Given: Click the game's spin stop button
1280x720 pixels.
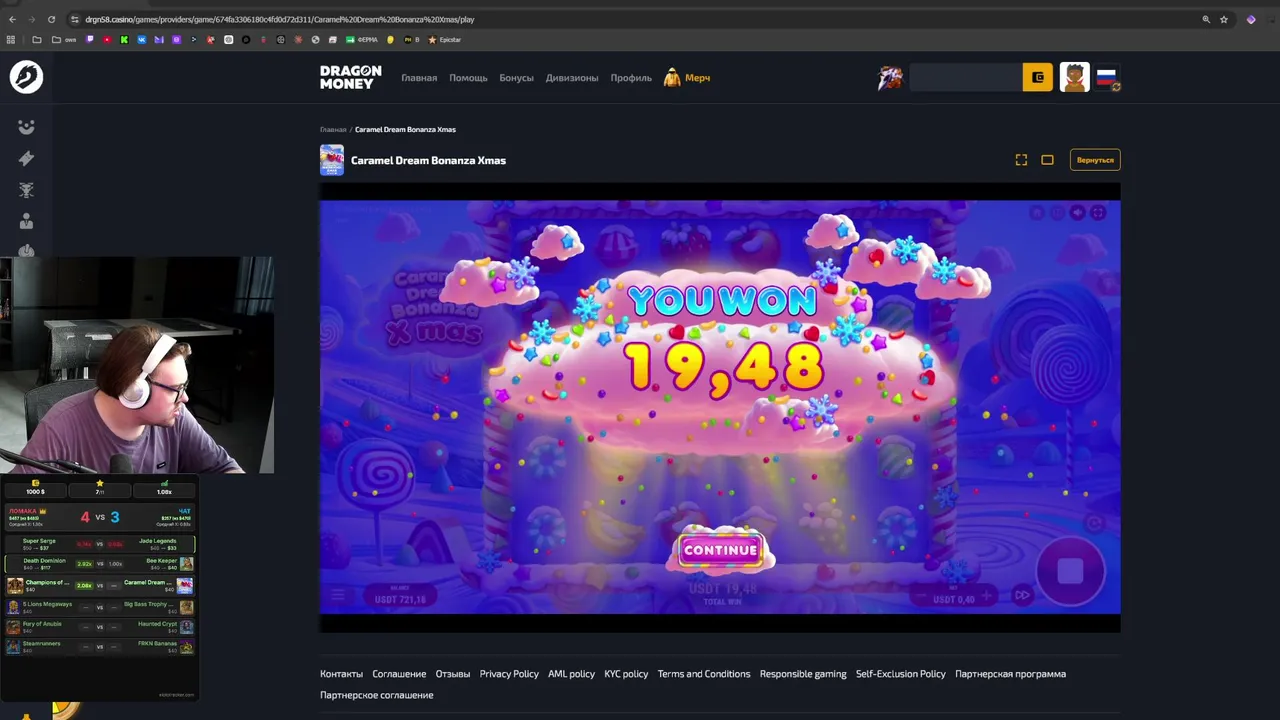Looking at the screenshot, I should 1070,571.
